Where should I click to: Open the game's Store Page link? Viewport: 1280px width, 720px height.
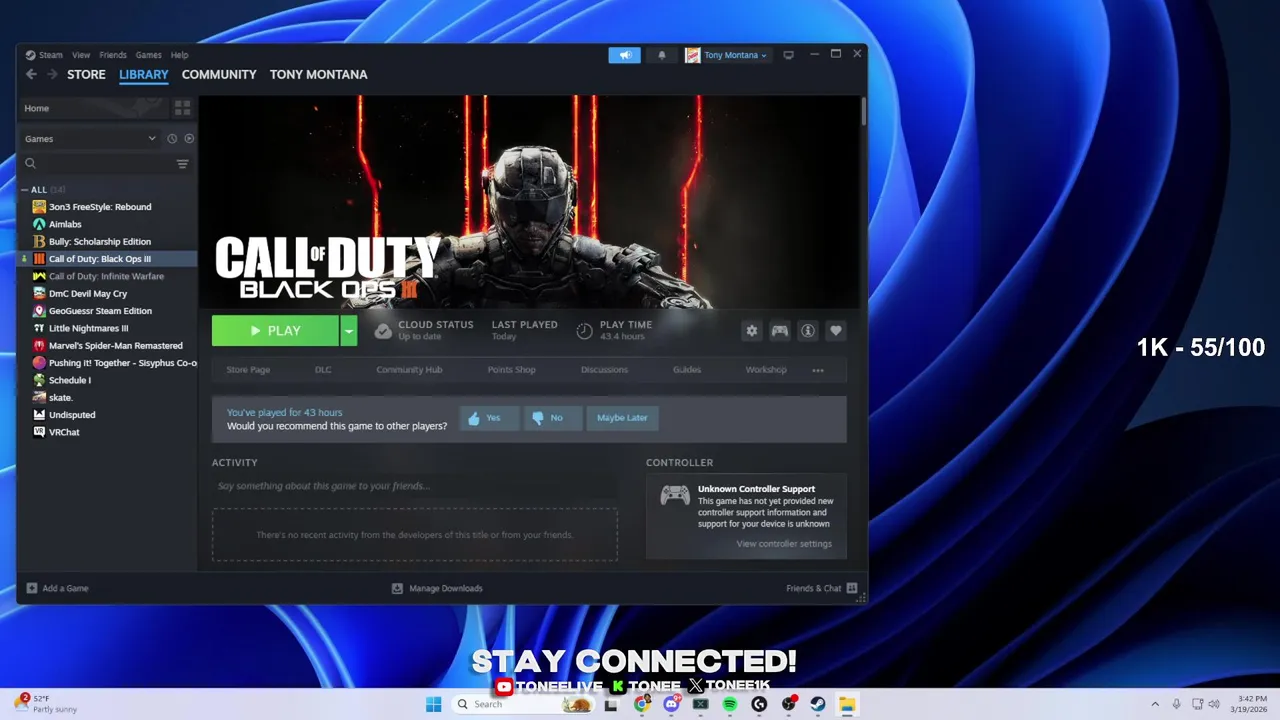point(248,370)
